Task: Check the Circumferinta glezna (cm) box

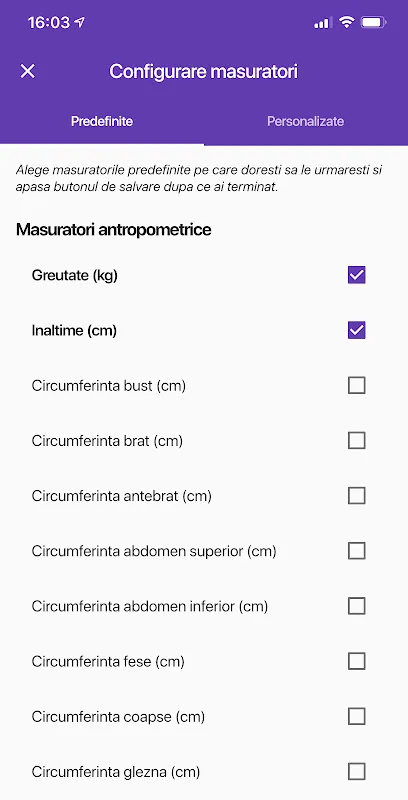Action: 356,771
